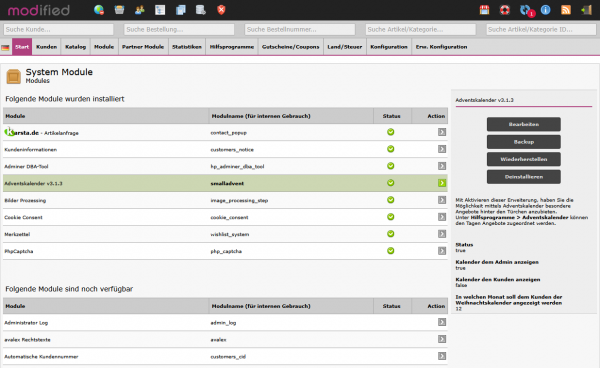Focus the Suche Artikel/Kategorie ID field
The width and height of the screenshot is (600, 368).
pos(541,29)
